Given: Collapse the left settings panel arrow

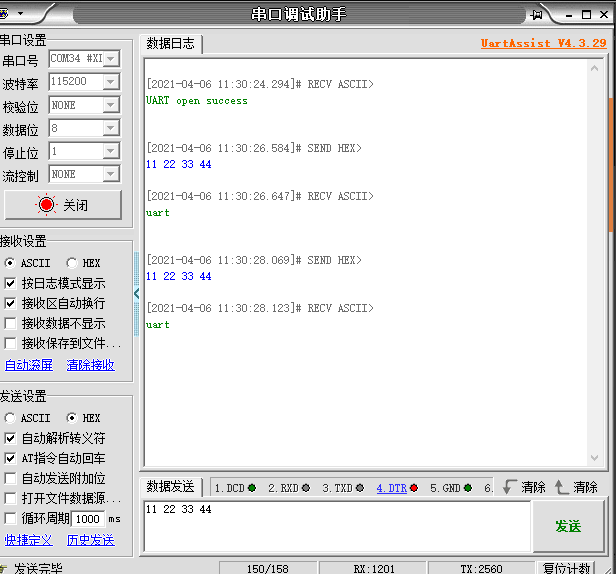Looking at the screenshot, I should click(x=136, y=293).
